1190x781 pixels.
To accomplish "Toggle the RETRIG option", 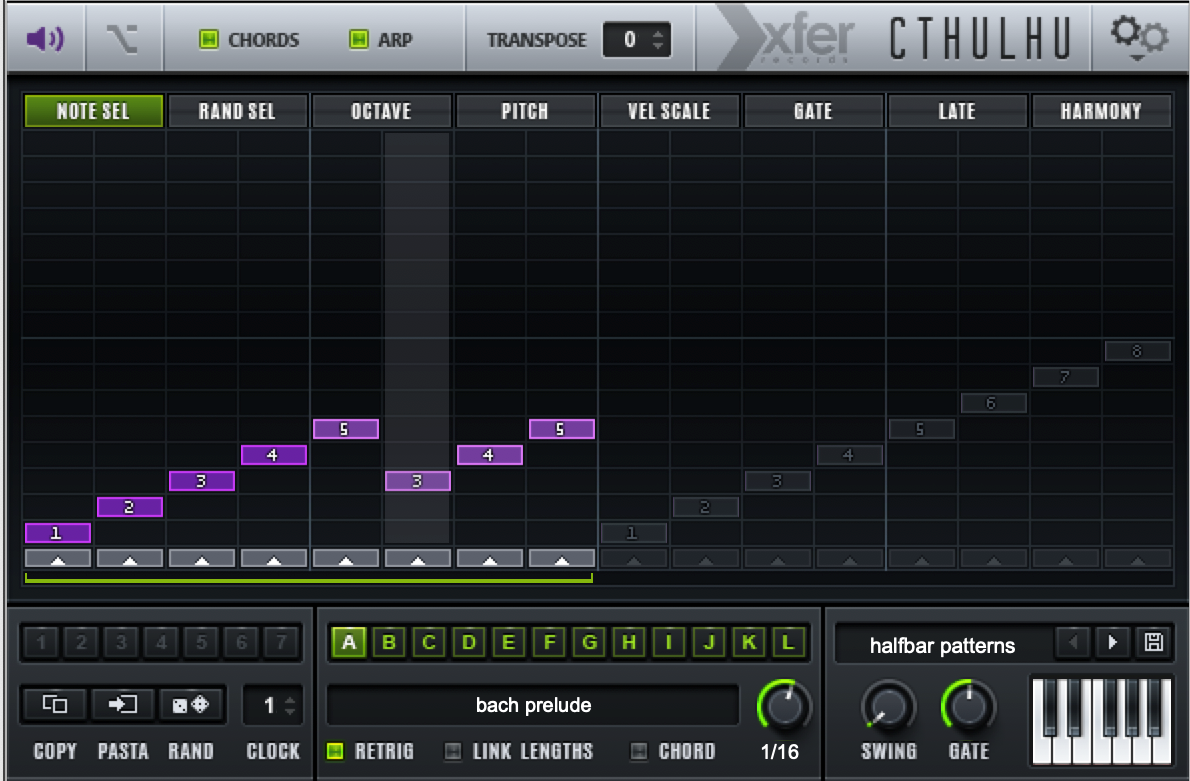I will [335, 751].
